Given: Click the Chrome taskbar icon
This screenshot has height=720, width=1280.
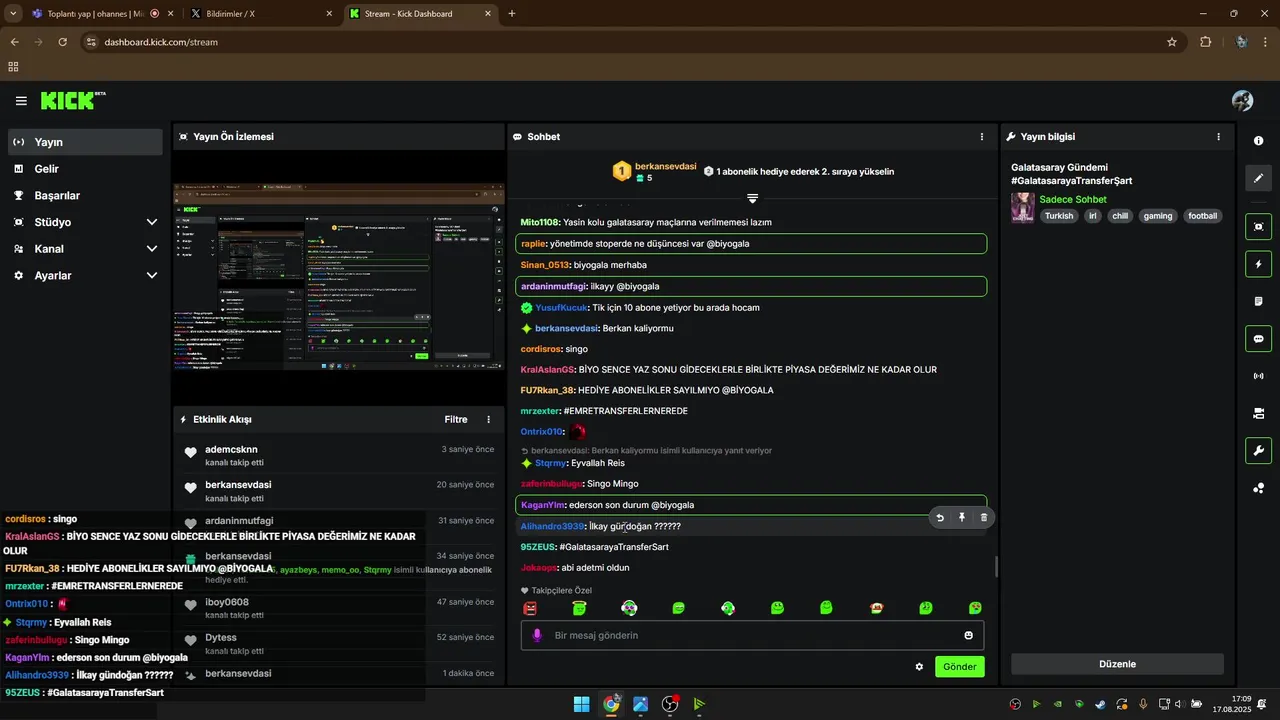Looking at the screenshot, I should 611,704.
